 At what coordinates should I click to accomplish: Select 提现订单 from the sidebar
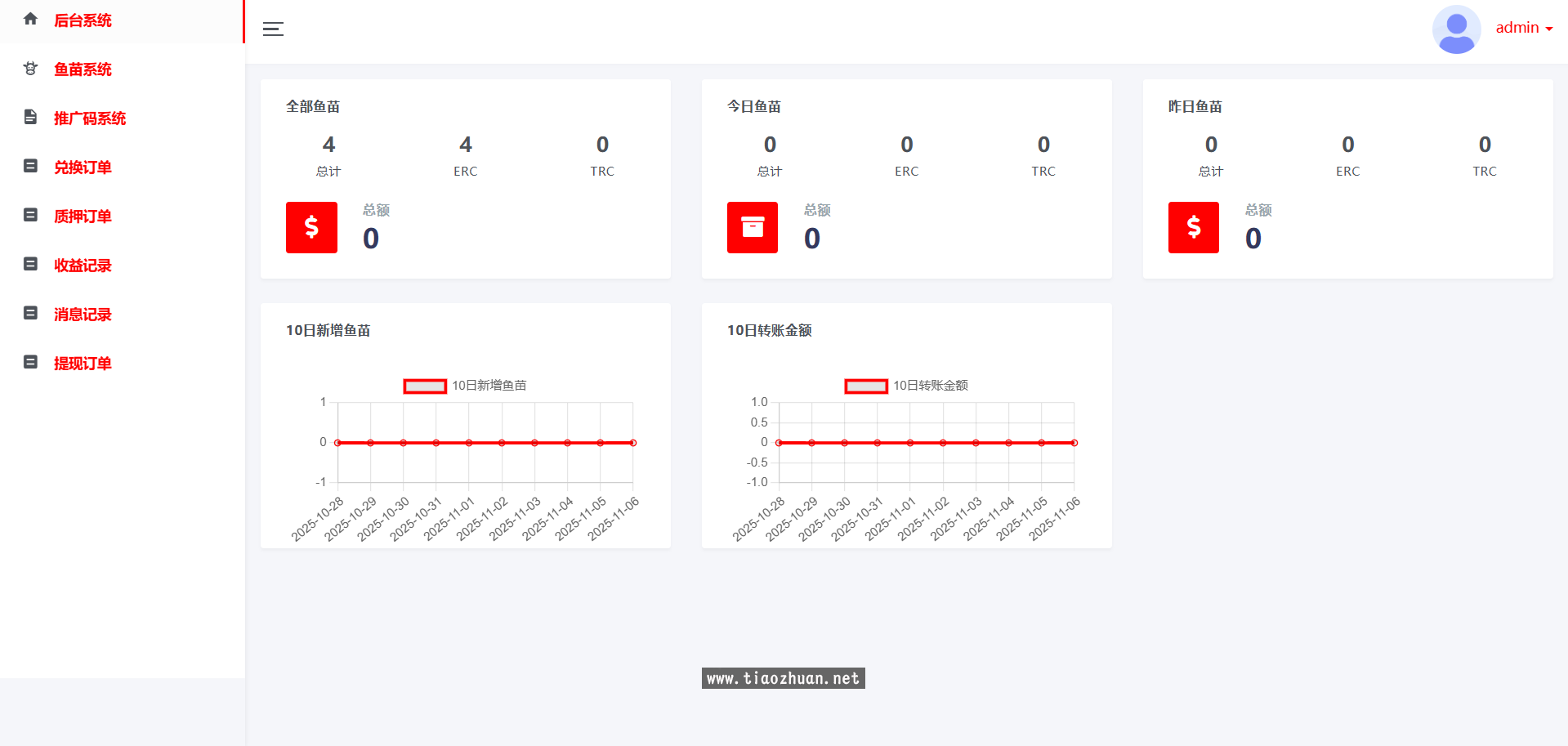click(x=83, y=364)
